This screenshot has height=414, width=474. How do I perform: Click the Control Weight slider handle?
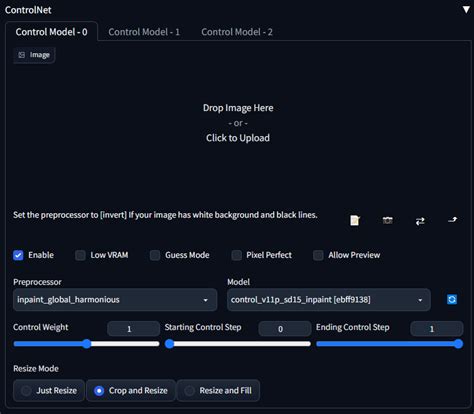click(x=87, y=344)
